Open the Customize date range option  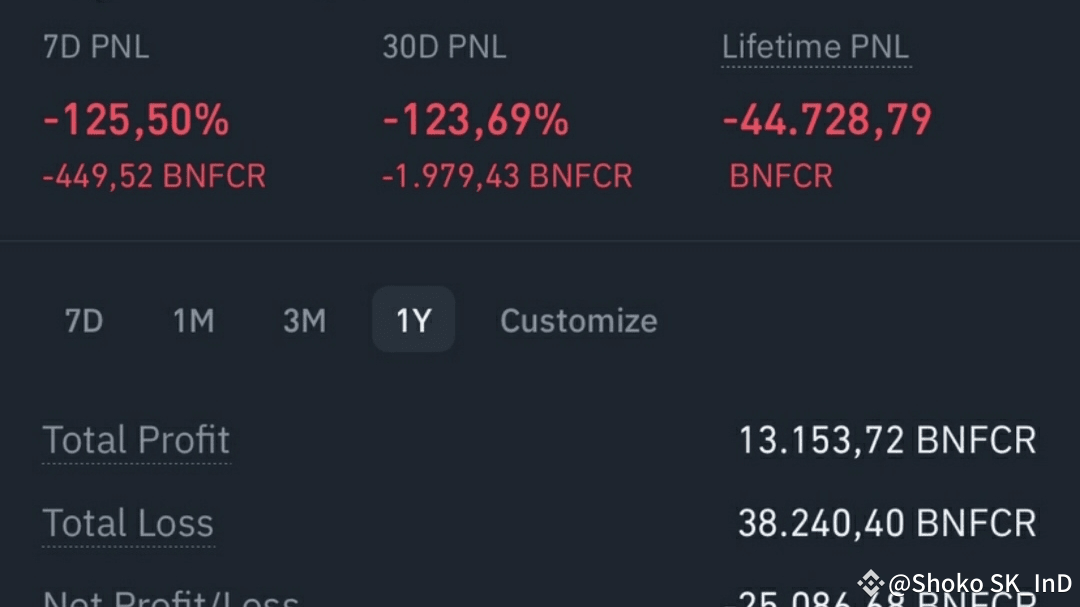click(x=578, y=321)
